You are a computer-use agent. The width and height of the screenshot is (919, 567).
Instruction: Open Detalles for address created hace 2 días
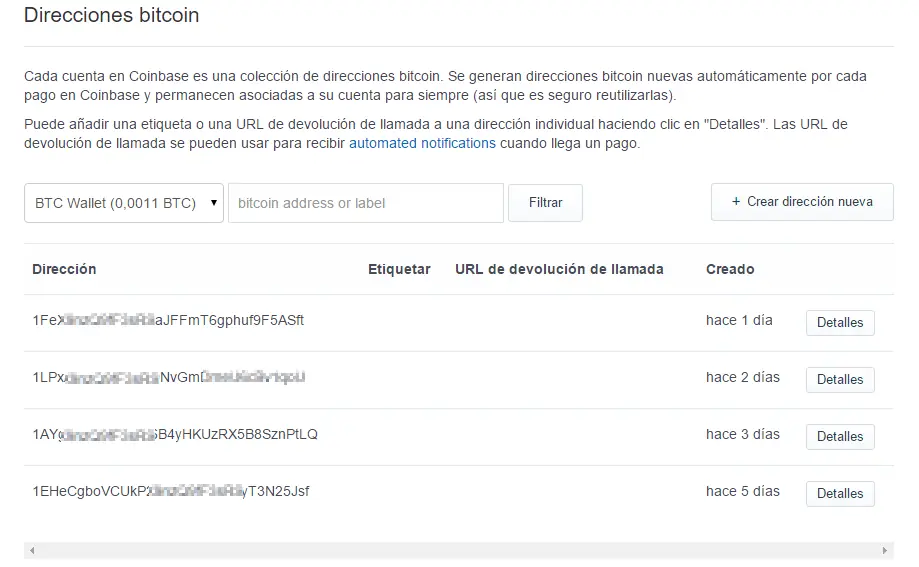(840, 379)
